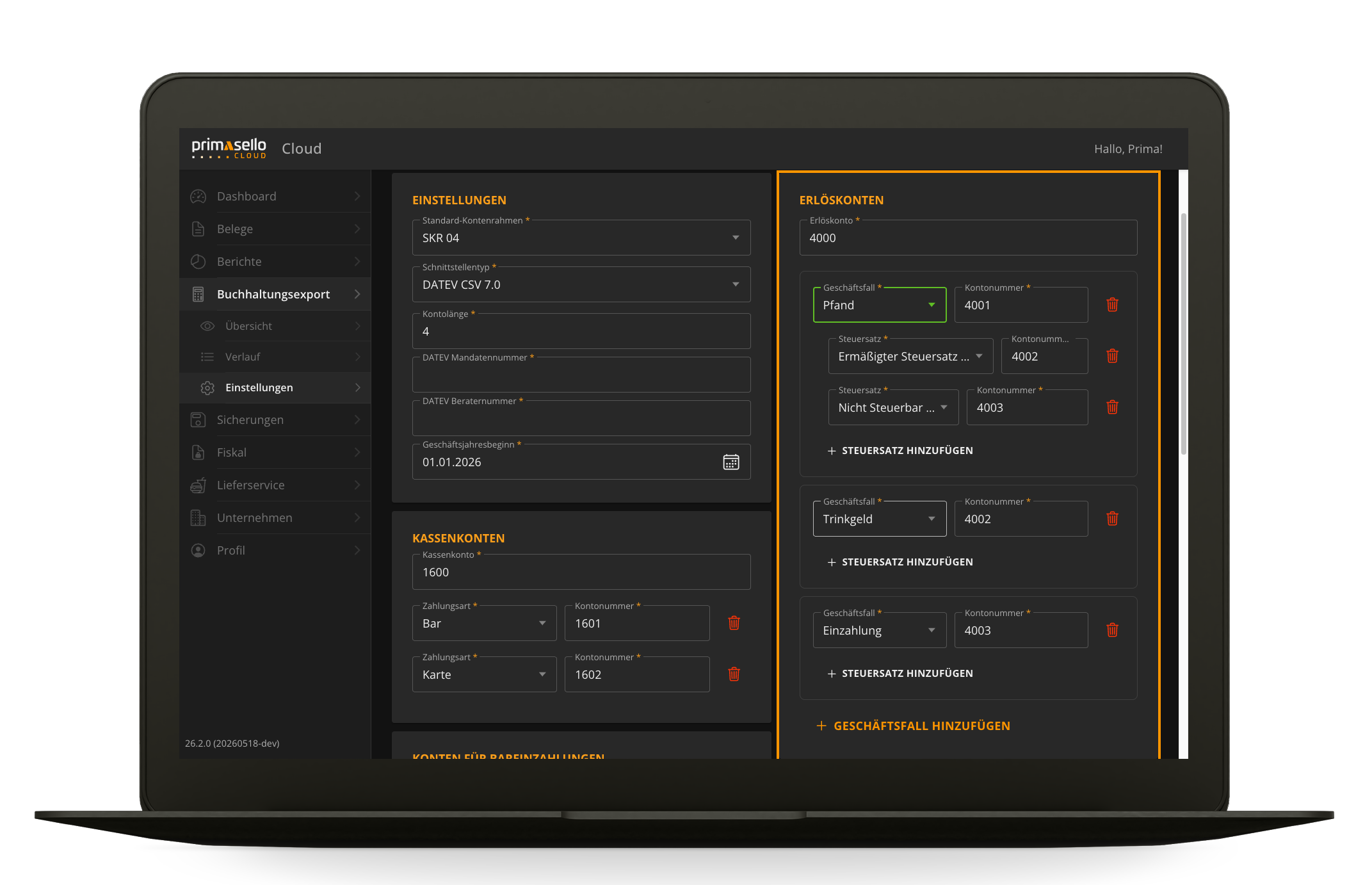Click the version text 26.2.0 (20260518-dev)
Image resolution: width=1372 pixels, height=885 pixels.
pyautogui.click(x=232, y=743)
